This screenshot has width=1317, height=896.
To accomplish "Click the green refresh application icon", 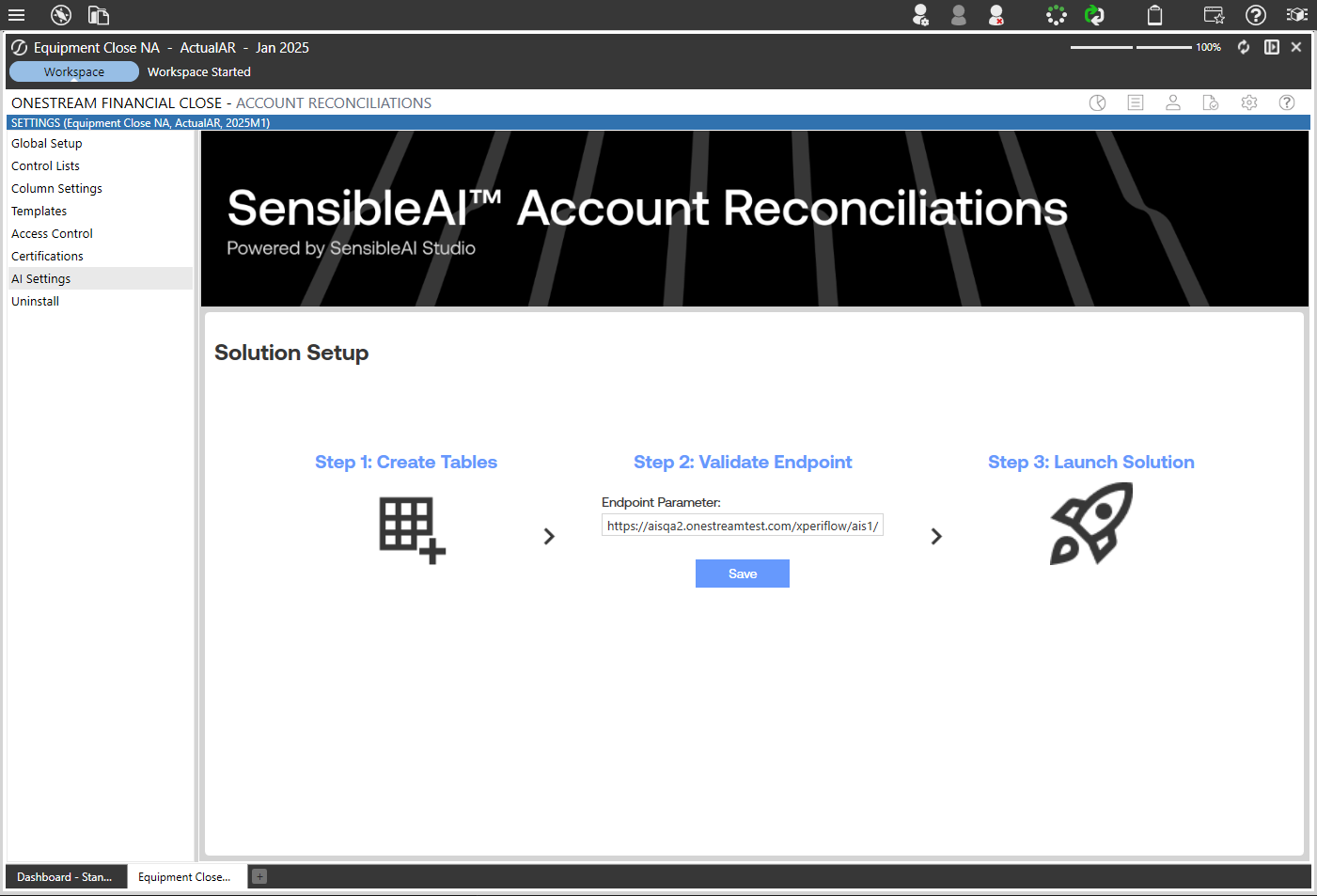I will pyautogui.click(x=1094, y=15).
